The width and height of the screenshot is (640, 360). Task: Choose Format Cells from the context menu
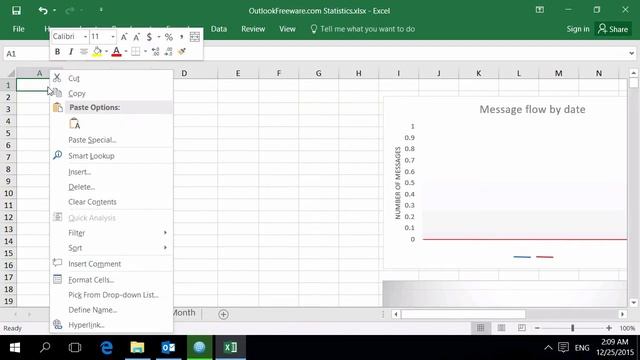(x=111, y=280)
